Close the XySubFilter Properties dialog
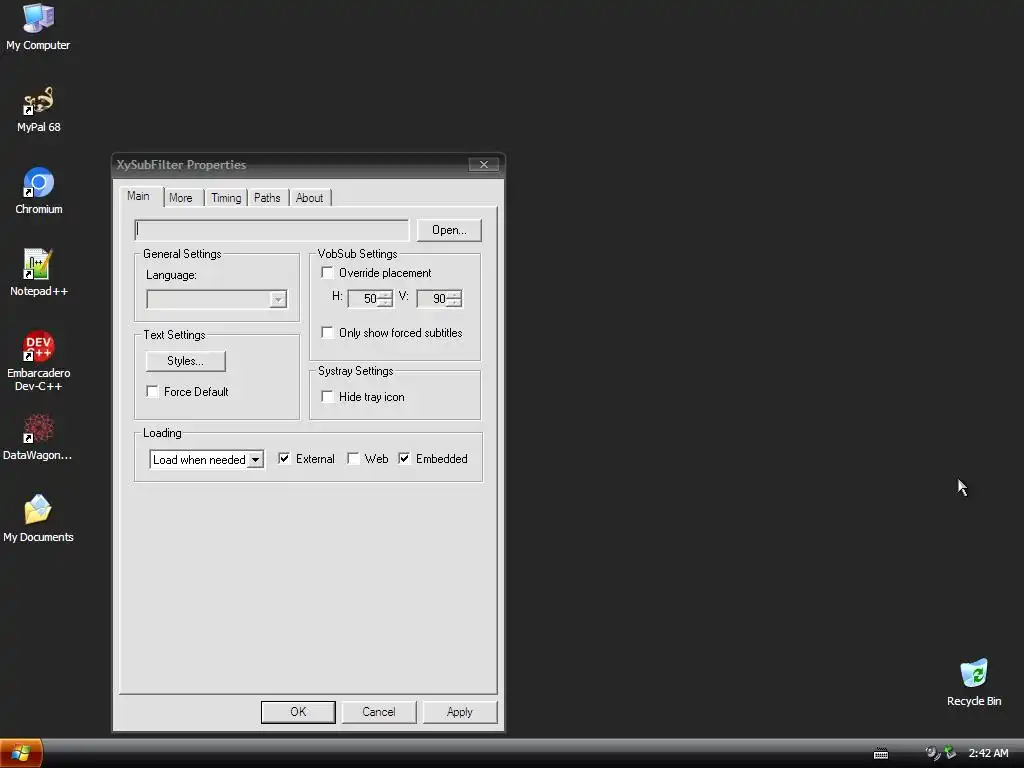This screenshot has height=768, width=1024. click(484, 165)
